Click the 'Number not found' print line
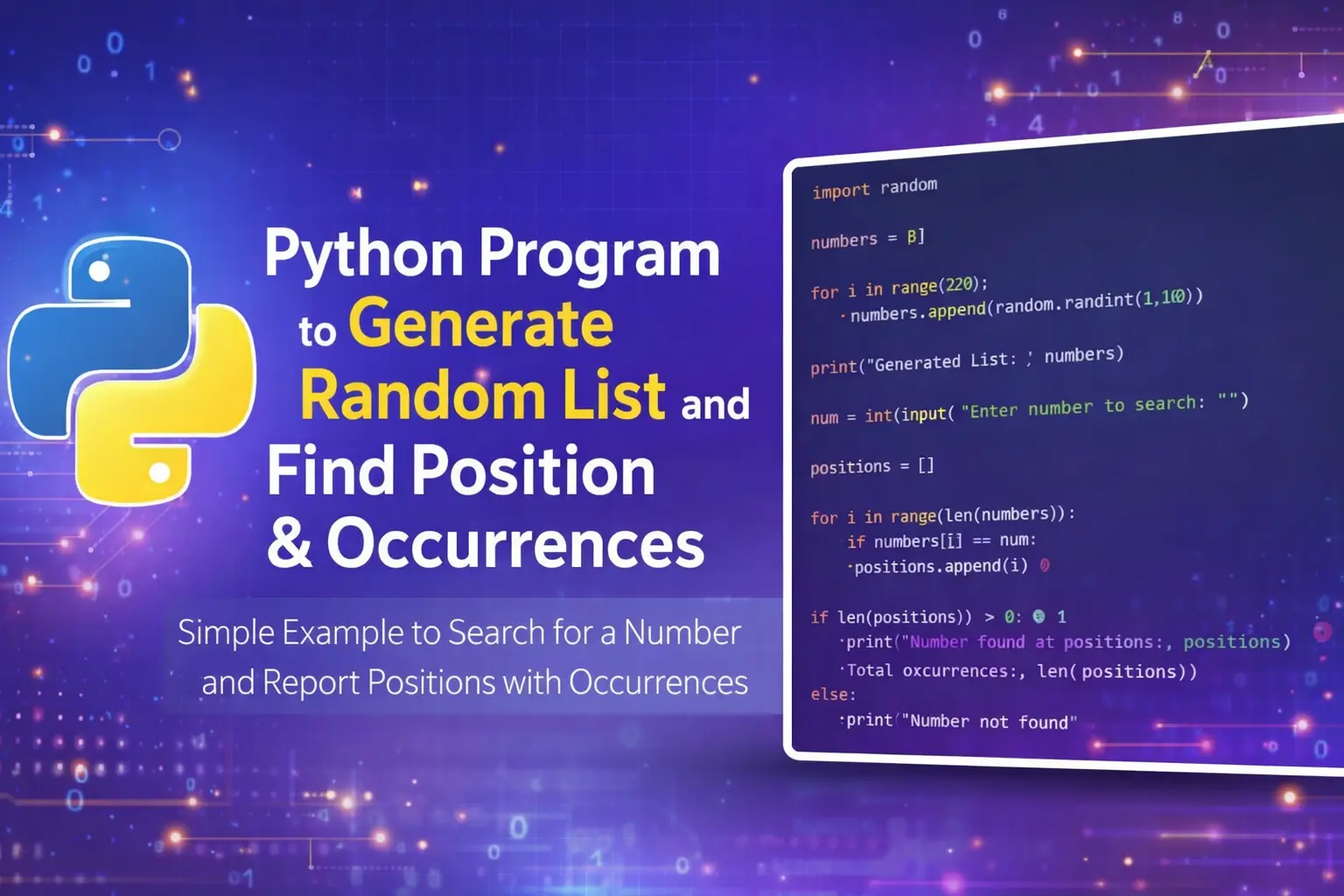This screenshot has width=1344, height=896. tap(958, 720)
